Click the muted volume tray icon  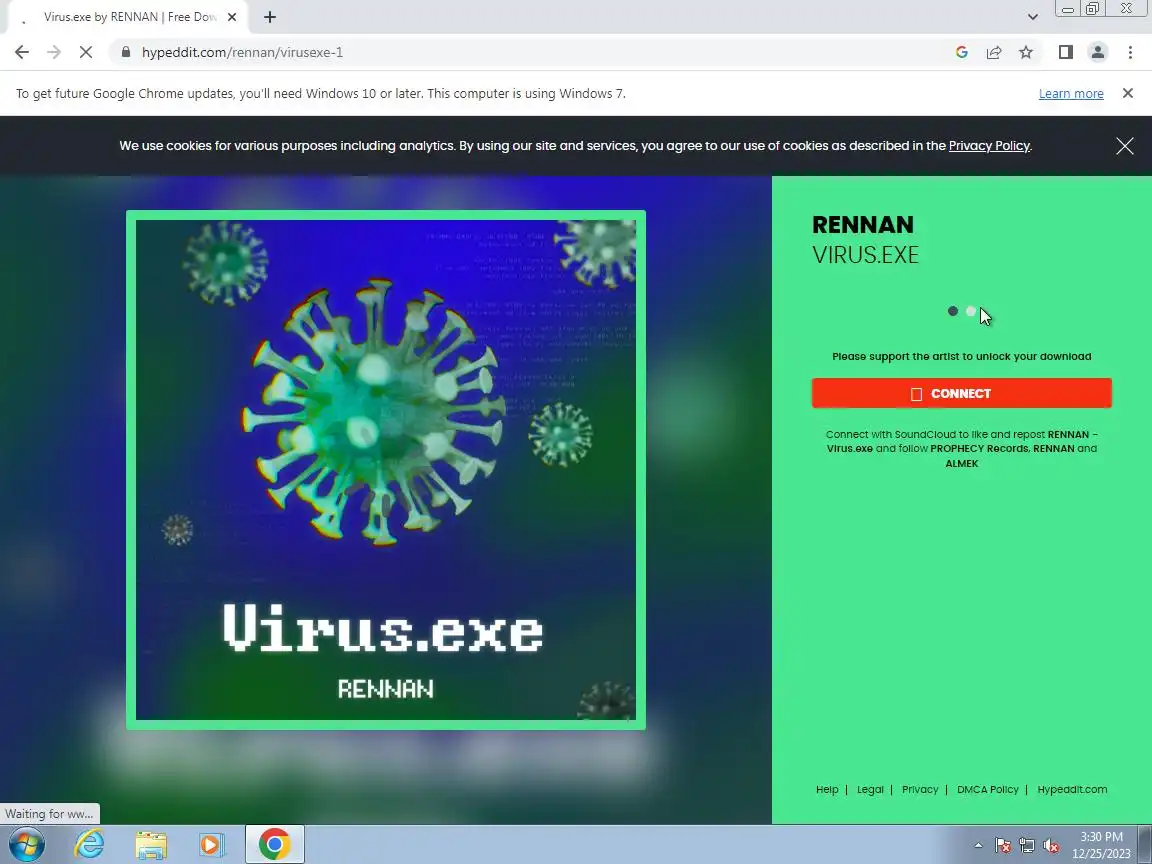point(1051,846)
